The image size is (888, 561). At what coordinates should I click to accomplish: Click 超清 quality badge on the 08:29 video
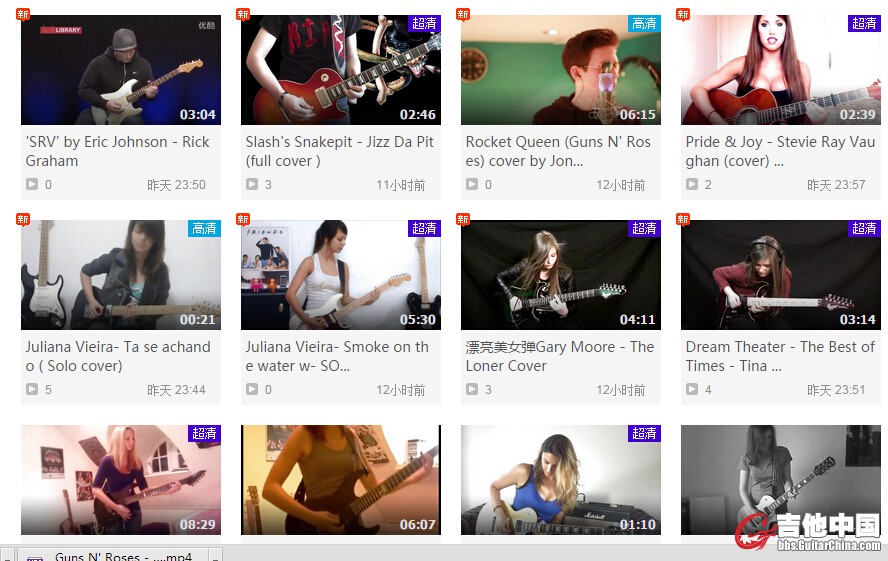click(x=204, y=433)
